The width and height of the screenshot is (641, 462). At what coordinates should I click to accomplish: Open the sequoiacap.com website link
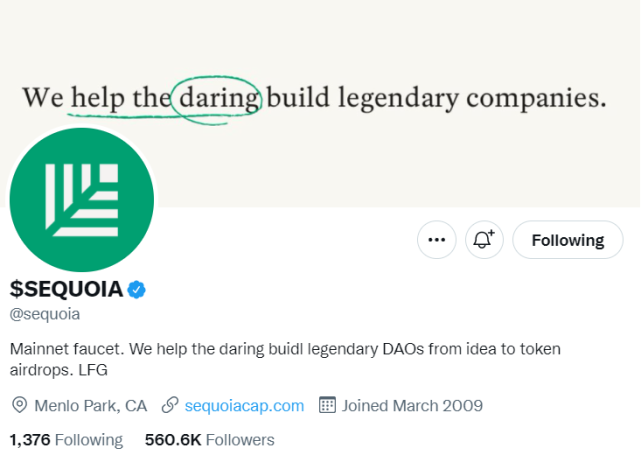pos(244,405)
